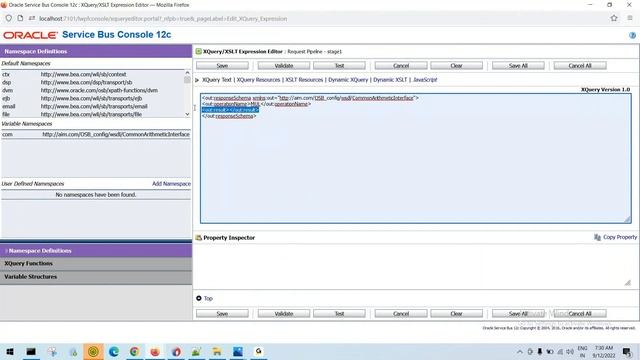
Task: Bookmark this page with the star icon
Action: [x=614, y=18]
